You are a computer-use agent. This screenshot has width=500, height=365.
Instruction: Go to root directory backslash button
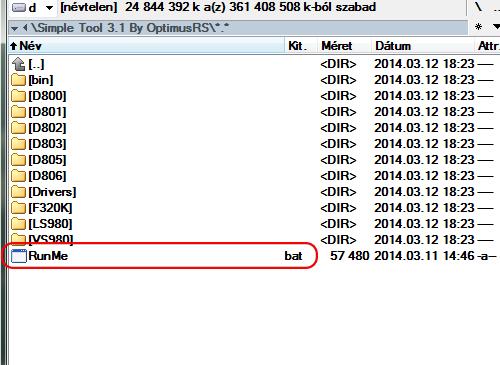pos(479,7)
